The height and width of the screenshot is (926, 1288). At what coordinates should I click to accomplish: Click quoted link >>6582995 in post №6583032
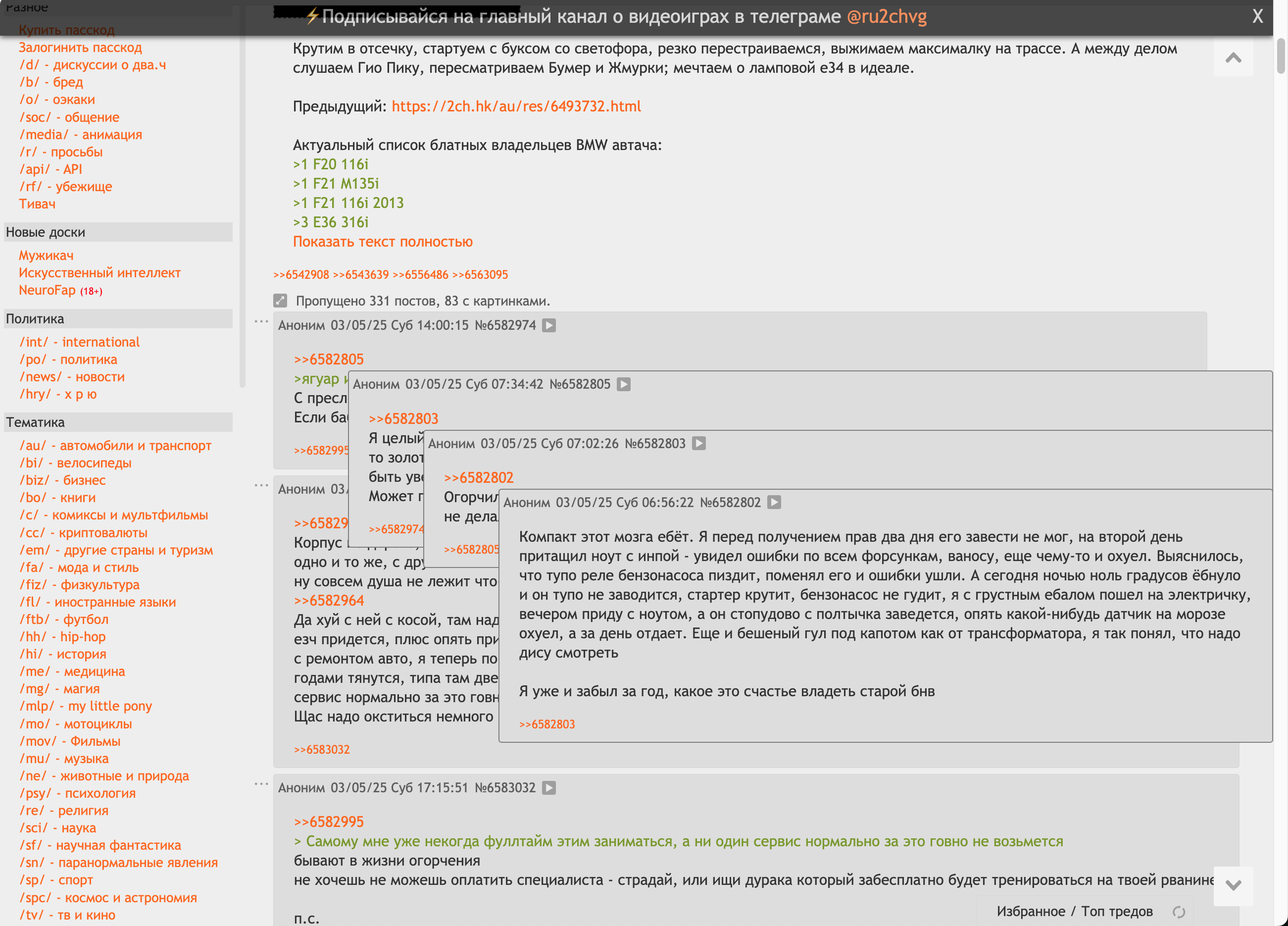pyautogui.click(x=329, y=822)
